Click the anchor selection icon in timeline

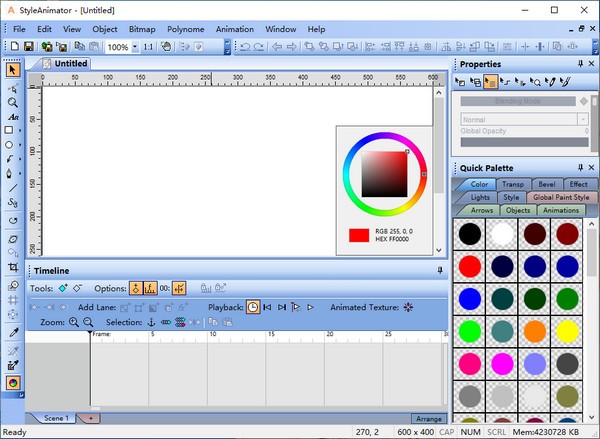(151, 322)
